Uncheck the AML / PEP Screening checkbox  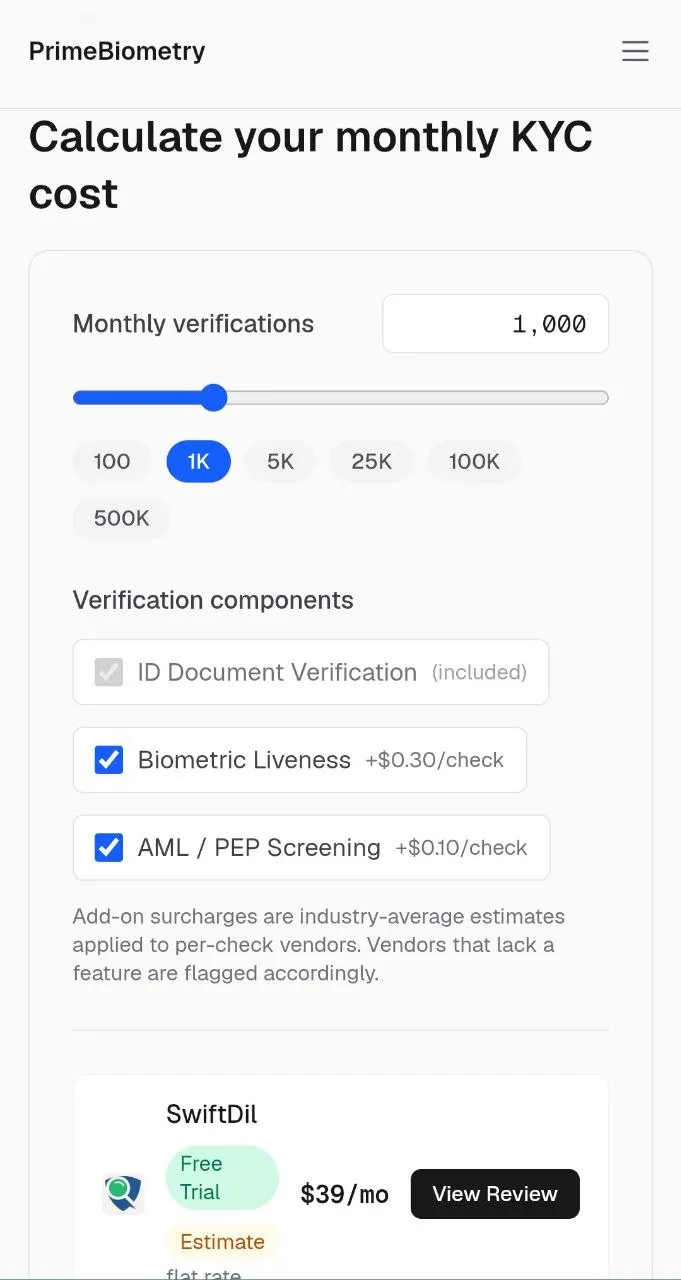(109, 848)
